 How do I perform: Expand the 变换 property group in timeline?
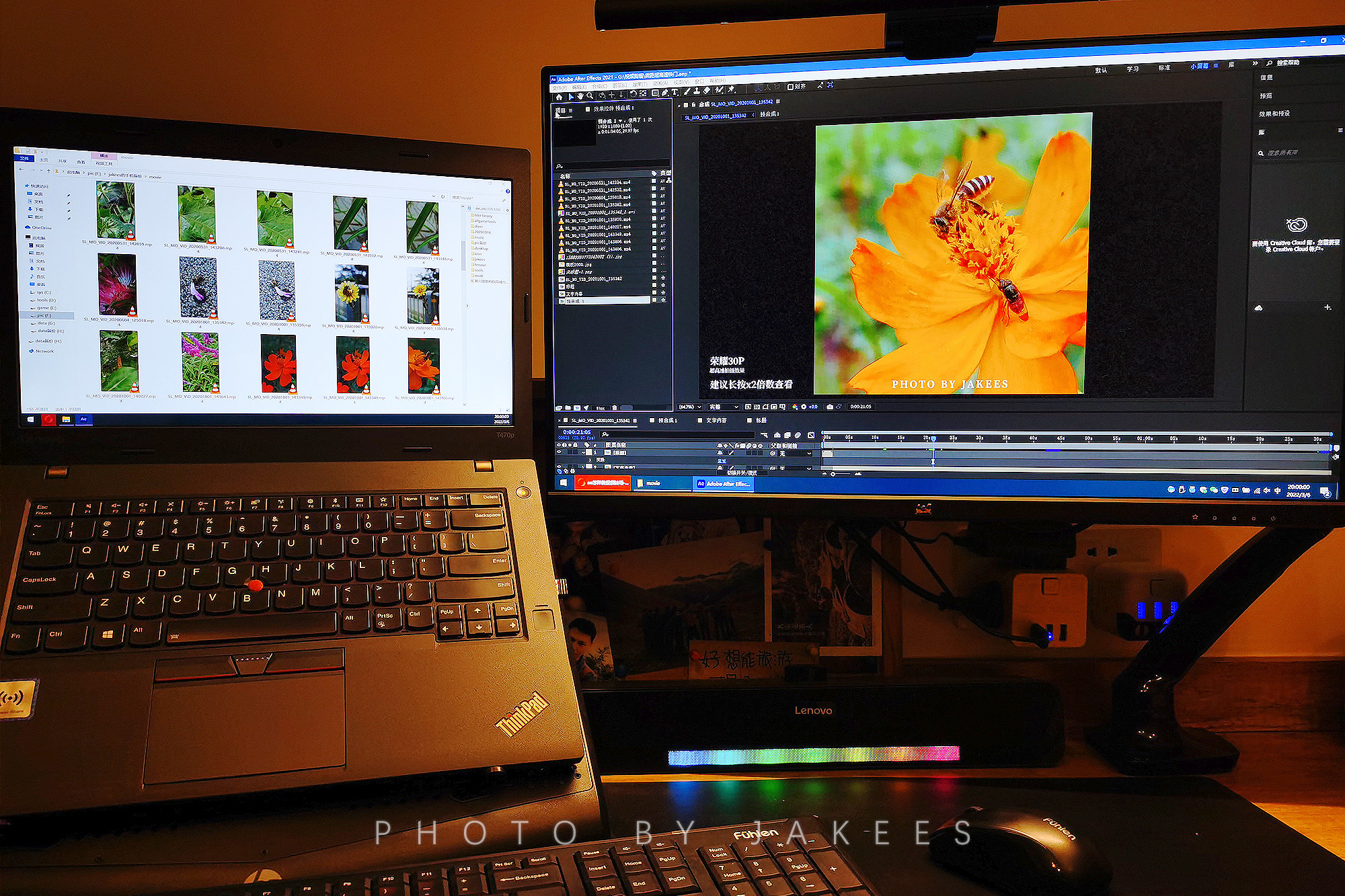click(x=590, y=460)
